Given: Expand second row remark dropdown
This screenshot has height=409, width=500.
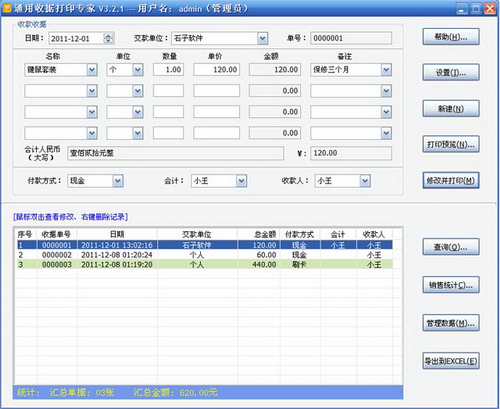Looking at the screenshot, I should click(x=386, y=91).
